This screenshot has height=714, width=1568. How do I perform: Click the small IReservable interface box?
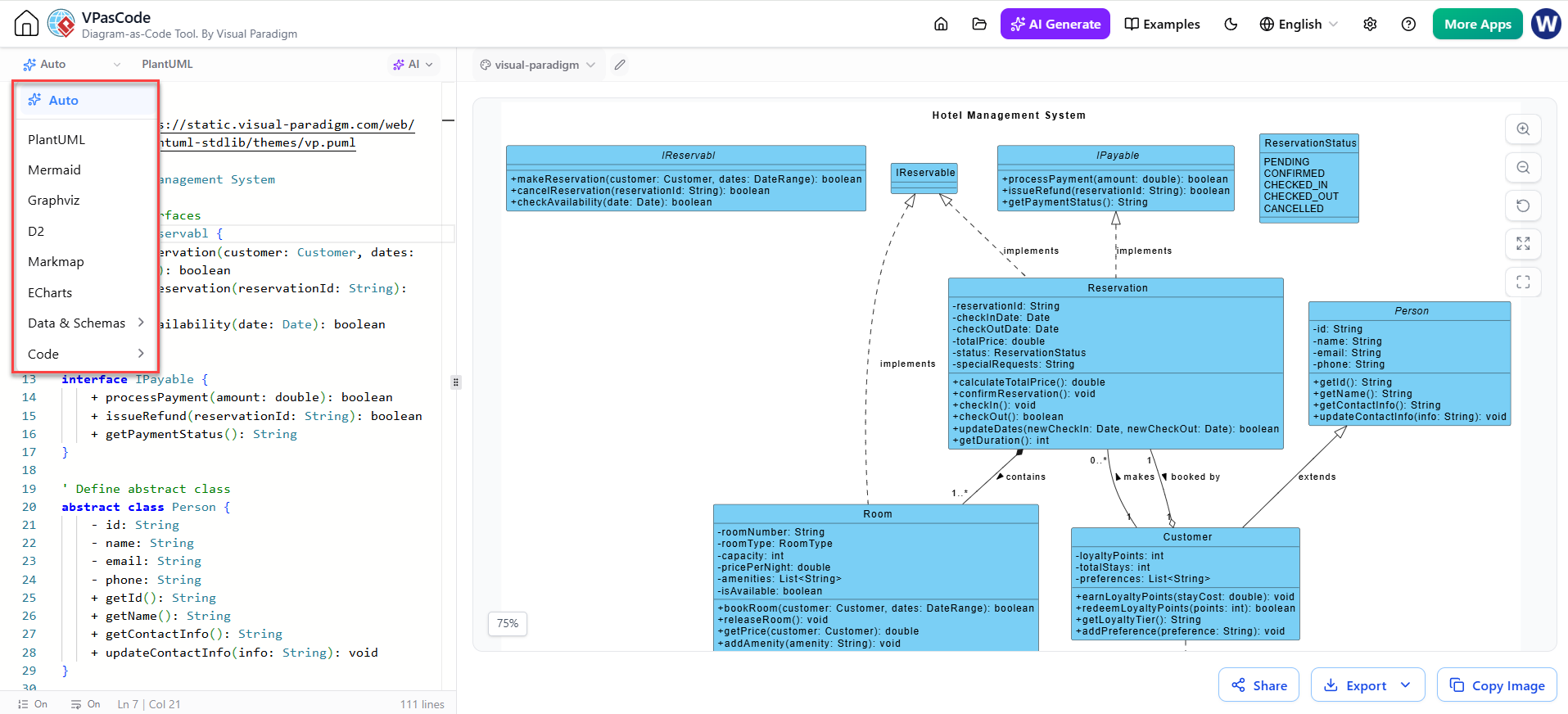point(924,178)
